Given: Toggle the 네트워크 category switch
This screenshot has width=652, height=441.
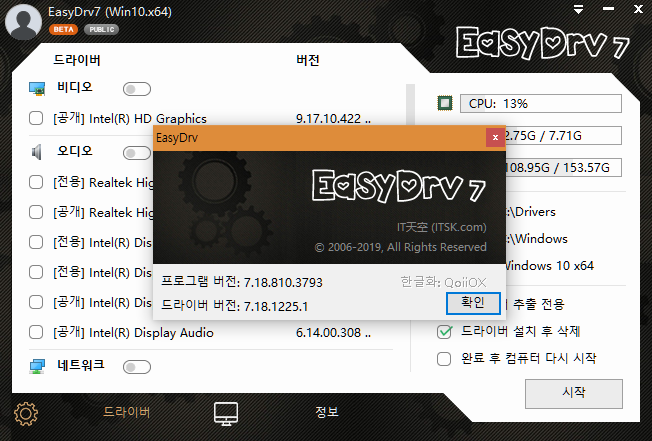Looking at the screenshot, I should click(137, 367).
